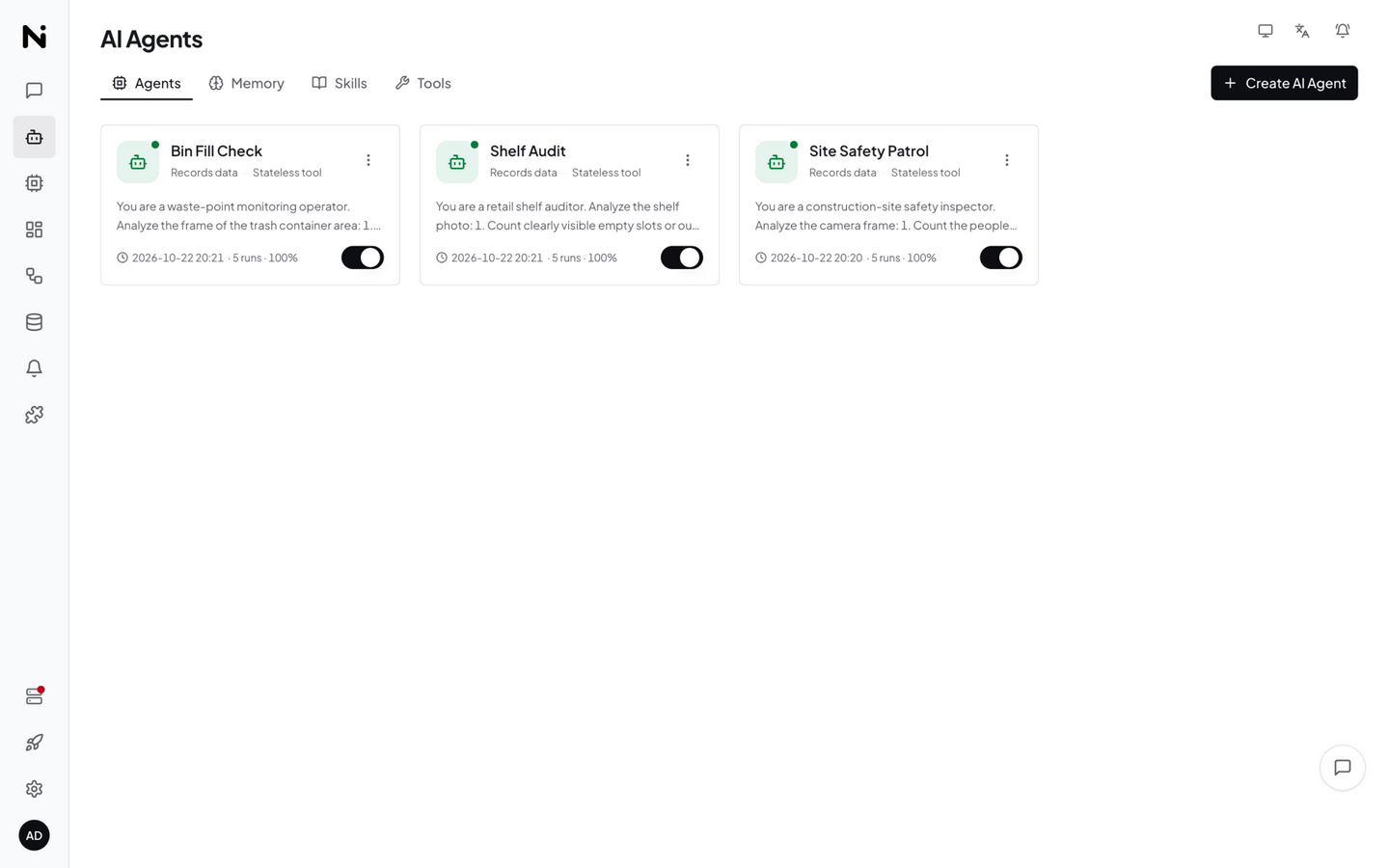Open the chip processor sidebar icon
The height and width of the screenshot is (868, 1389).
coord(34,183)
